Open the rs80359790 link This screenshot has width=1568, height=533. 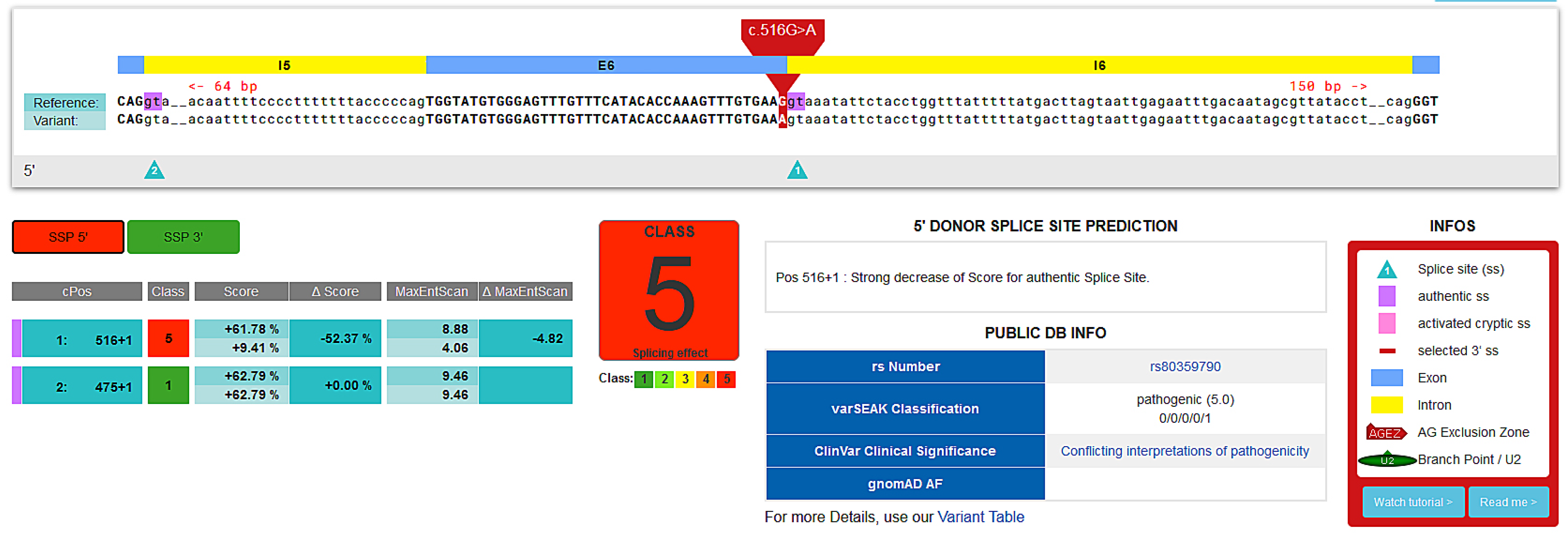[1185, 367]
